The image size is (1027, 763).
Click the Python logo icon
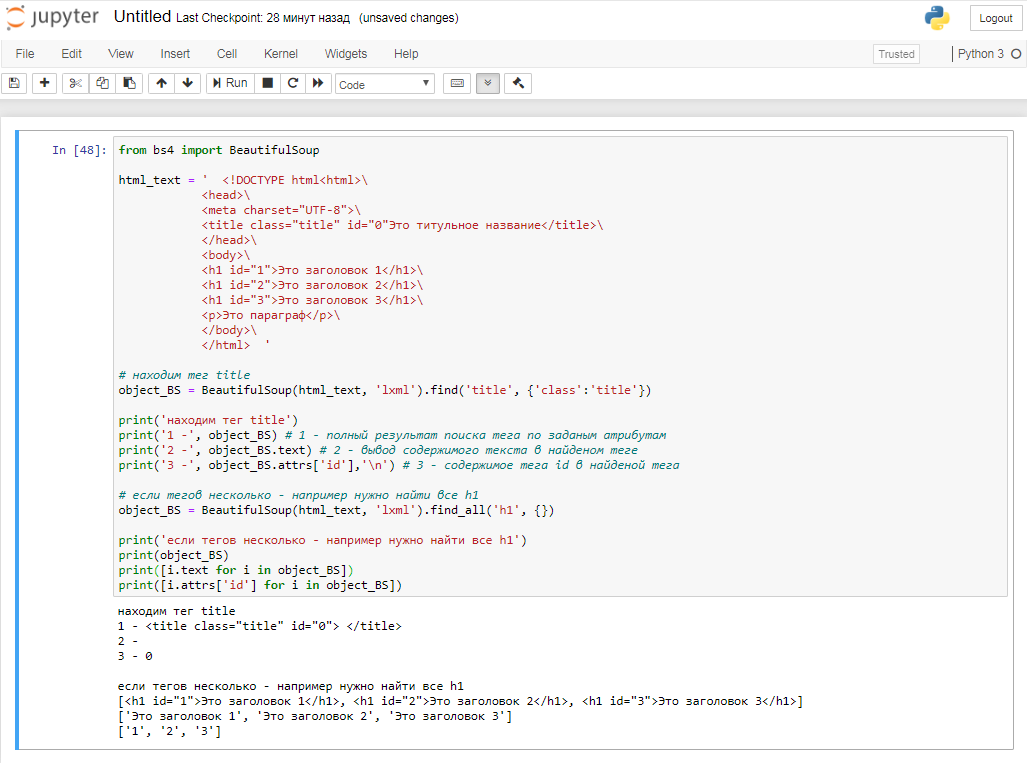click(x=937, y=18)
